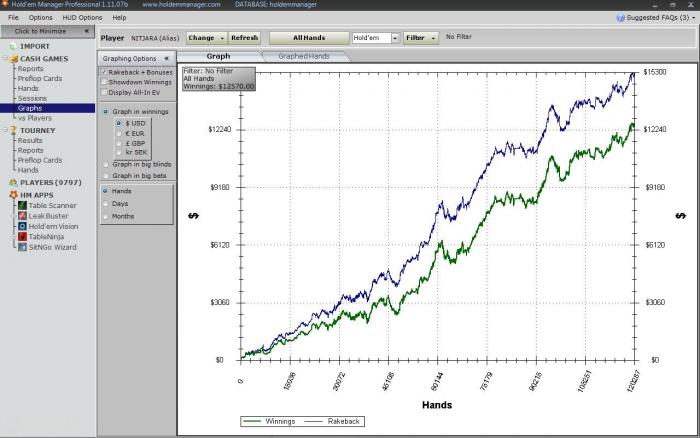The image size is (700, 438).
Task: Click the Click to Minimize button
Action: 47,31
